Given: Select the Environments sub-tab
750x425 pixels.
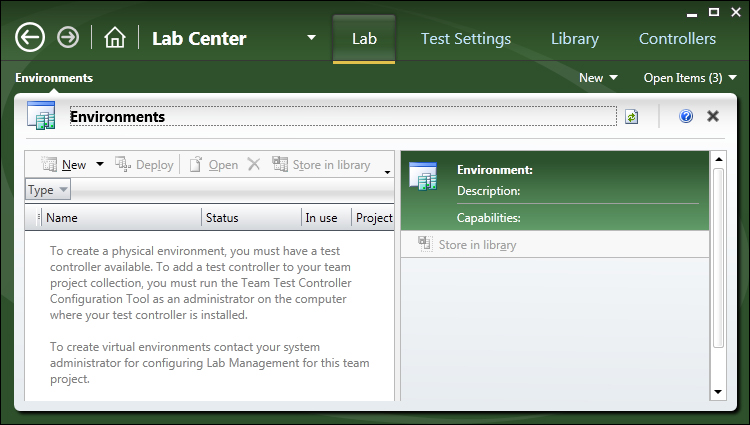Looking at the screenshot, I should (54, 78).
